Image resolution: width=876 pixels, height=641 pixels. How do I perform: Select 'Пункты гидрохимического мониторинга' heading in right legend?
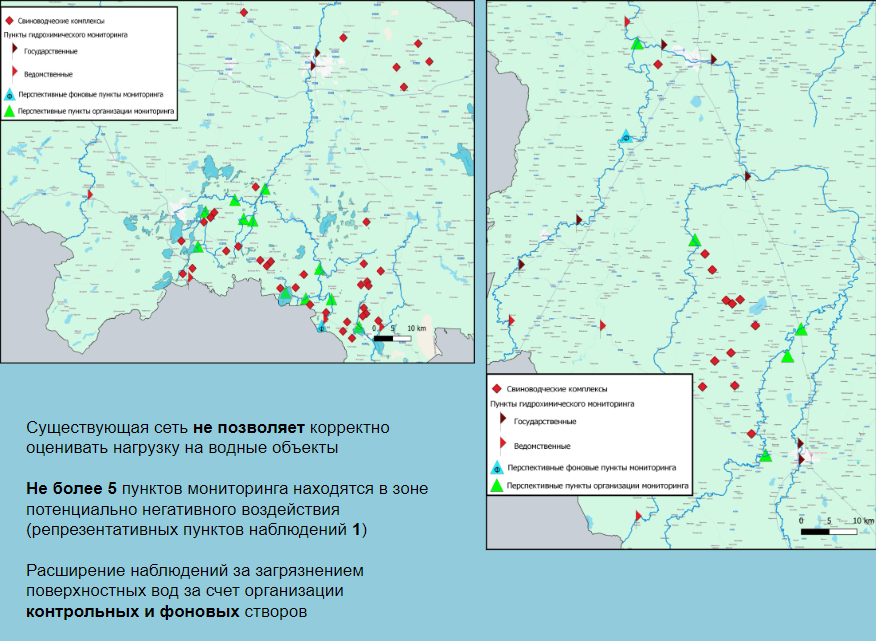[x=562, y=403]
